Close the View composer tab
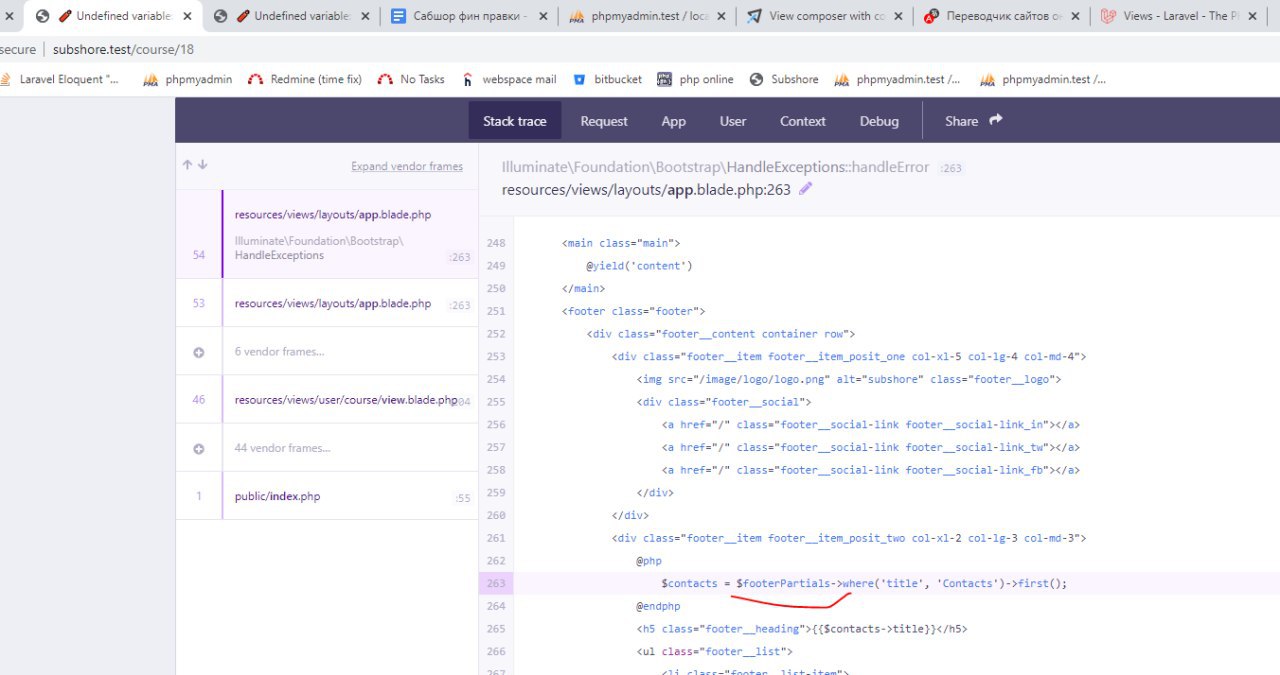This screenshot has height=675, width=1280. [x=900, y=16]
